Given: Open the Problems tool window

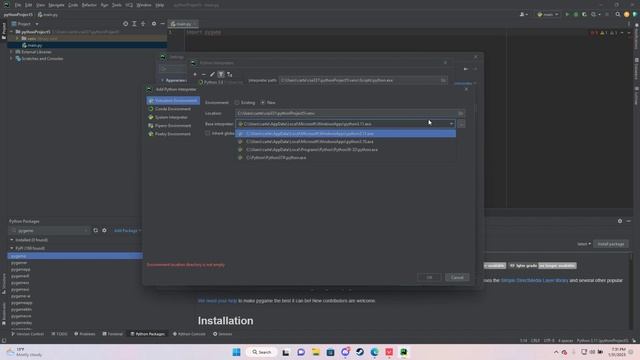Looking at the screenshot, I should coord(85,334).
